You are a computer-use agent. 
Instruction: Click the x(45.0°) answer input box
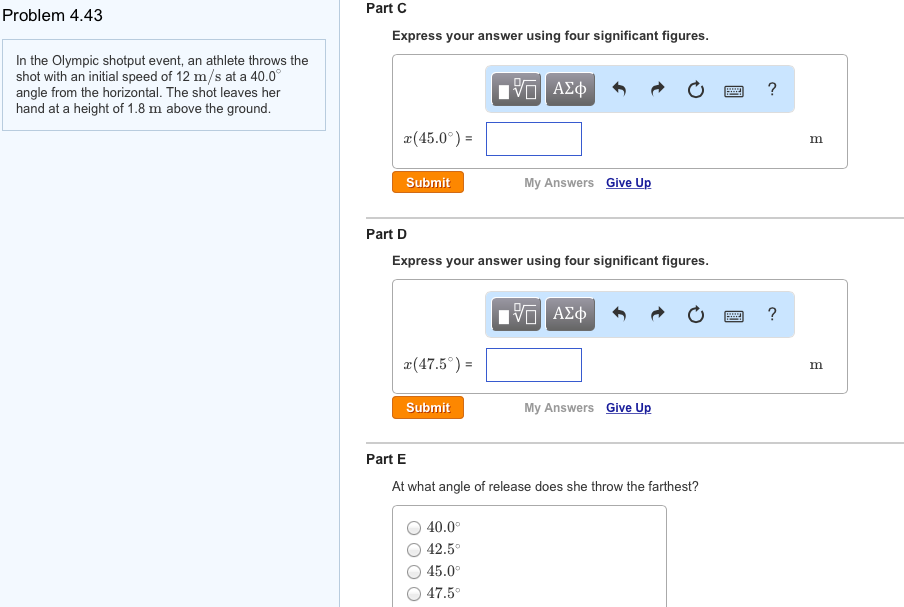(x=534, y=139)
